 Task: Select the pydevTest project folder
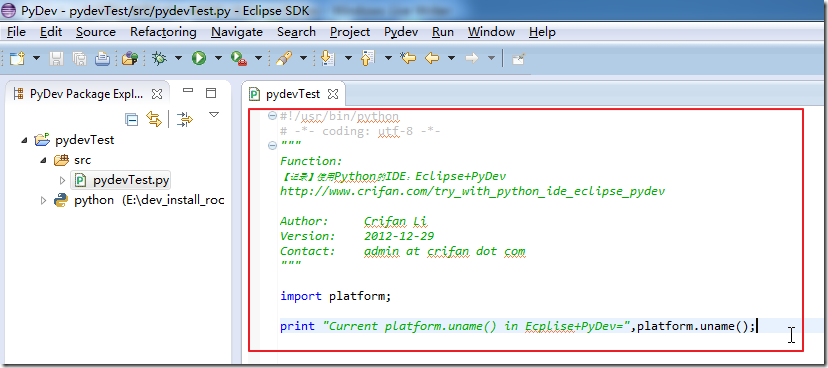[84, 140]
